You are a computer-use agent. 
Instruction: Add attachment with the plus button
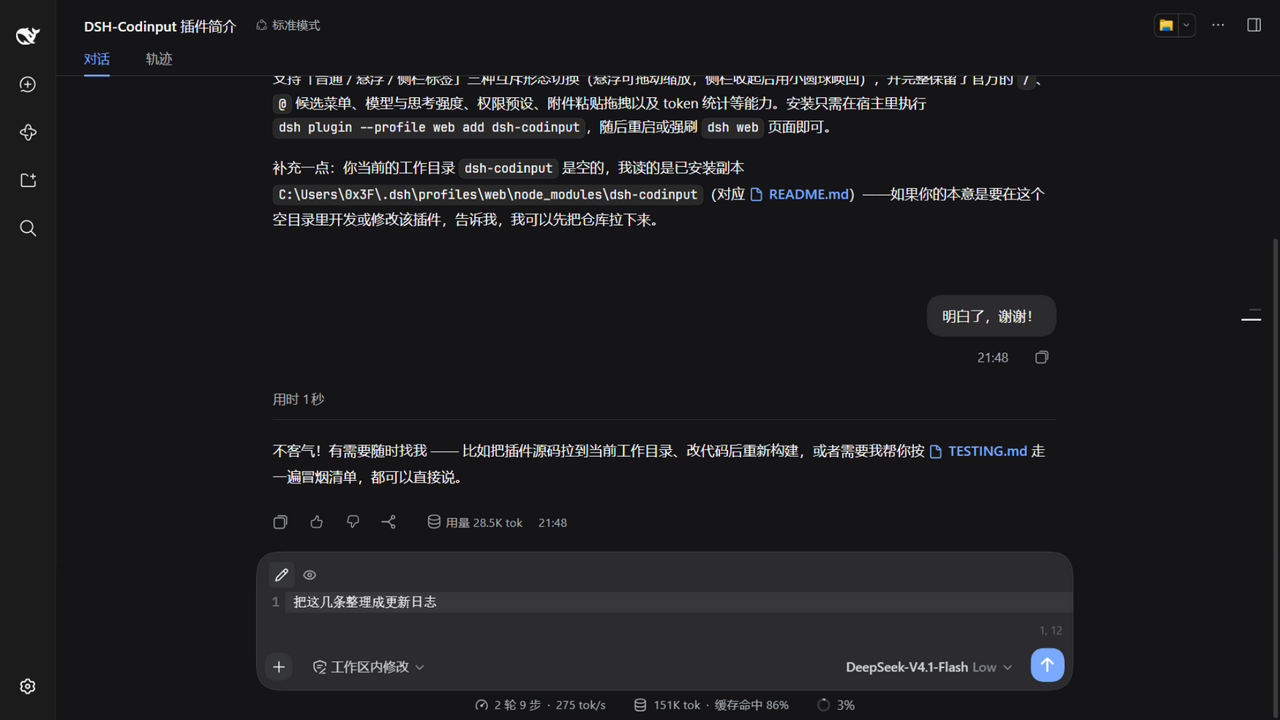tap(279, 667)
